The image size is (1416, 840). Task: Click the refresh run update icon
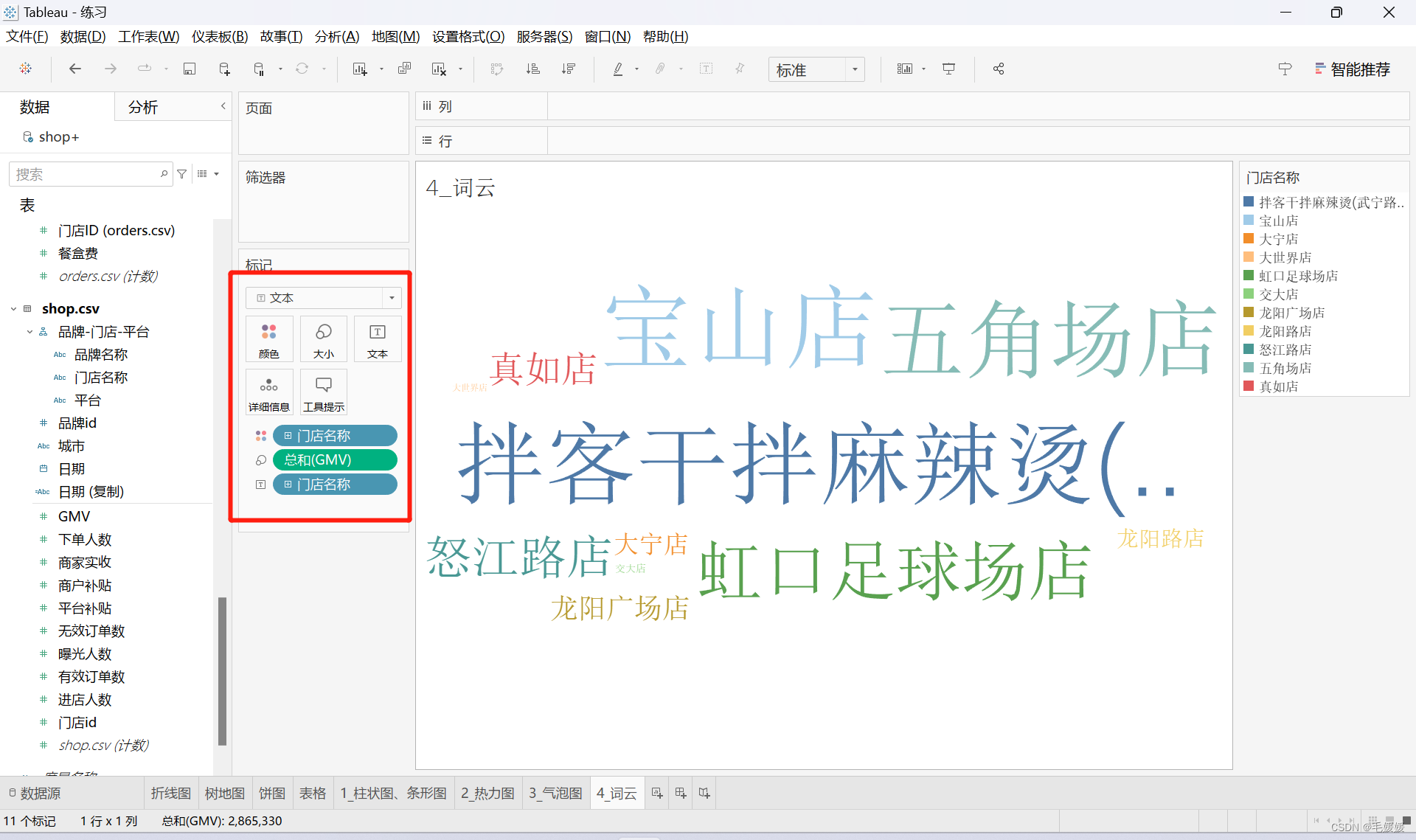302,69
